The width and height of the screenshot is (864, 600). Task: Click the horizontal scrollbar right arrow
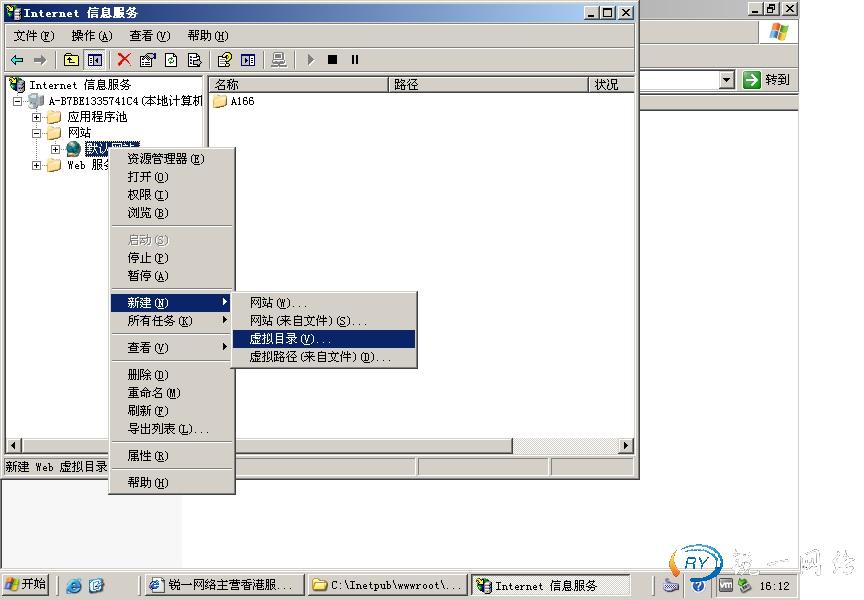coord(626,445)
